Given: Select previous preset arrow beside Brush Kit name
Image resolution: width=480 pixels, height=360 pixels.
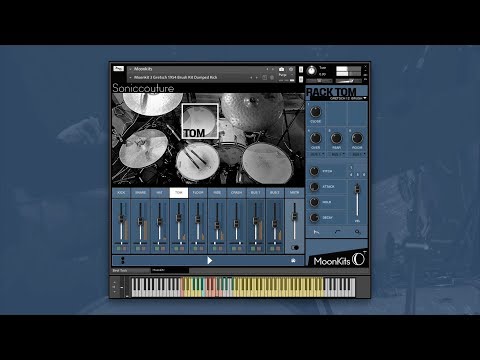Looking at the screenshot, I should tap(251, 77).
